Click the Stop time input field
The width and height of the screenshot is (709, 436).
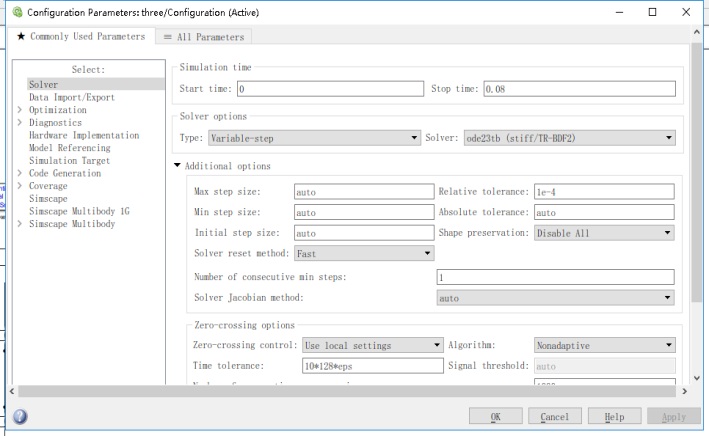(x=580, y=89)
